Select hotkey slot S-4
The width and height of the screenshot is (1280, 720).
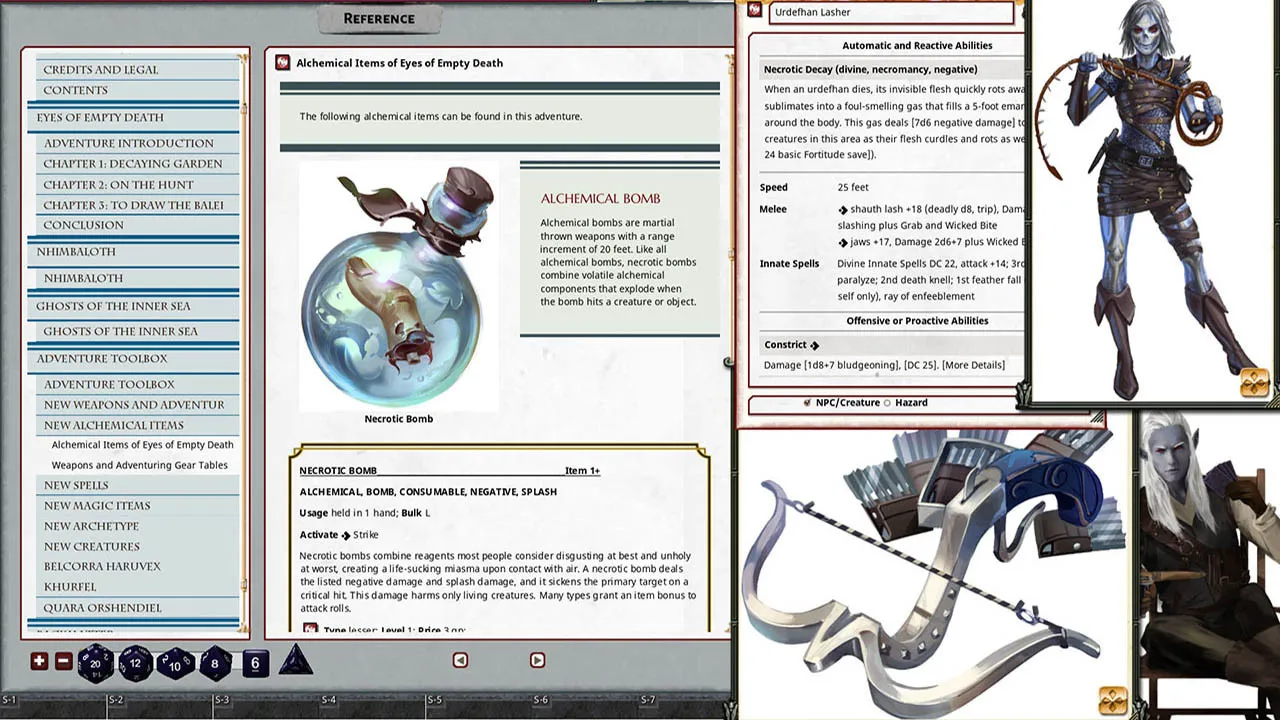[328, 700]
